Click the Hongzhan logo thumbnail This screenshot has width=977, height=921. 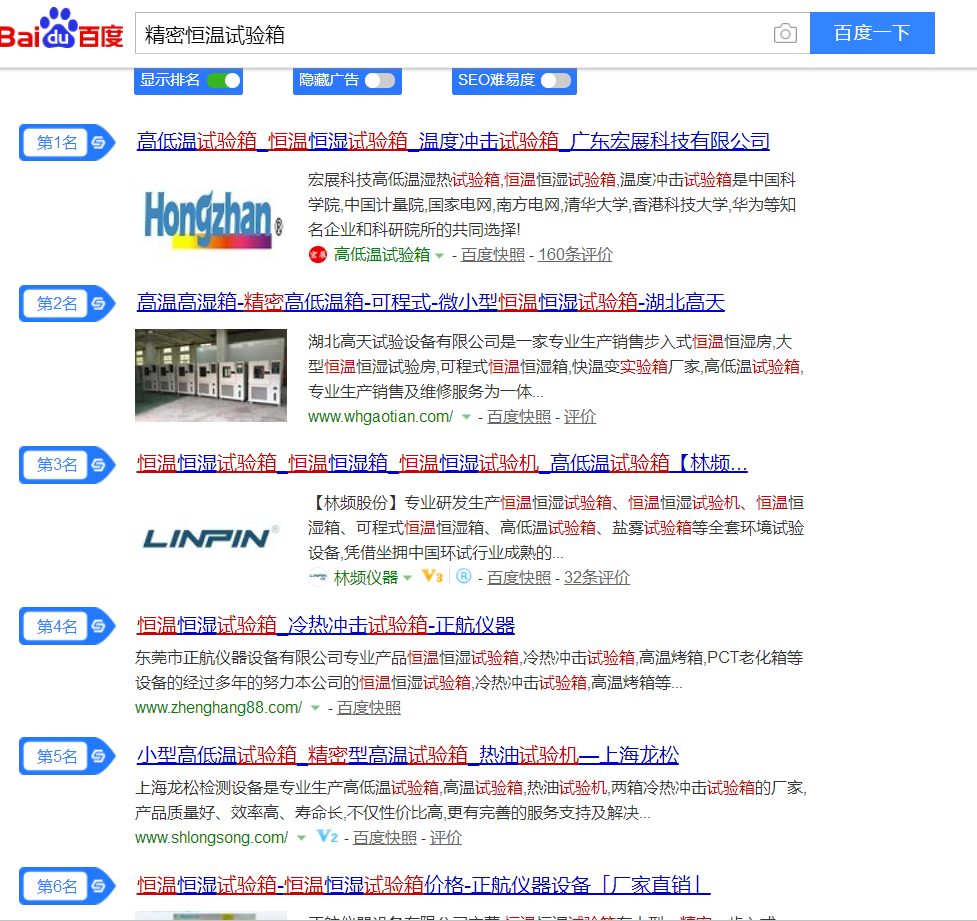tap(211, 219)
